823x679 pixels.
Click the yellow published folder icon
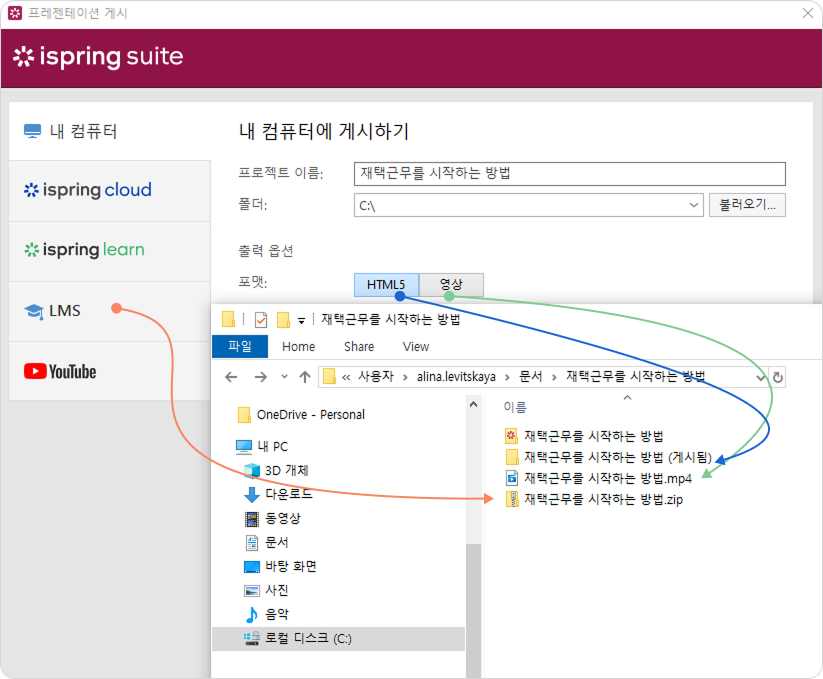(x=512, y=457)
